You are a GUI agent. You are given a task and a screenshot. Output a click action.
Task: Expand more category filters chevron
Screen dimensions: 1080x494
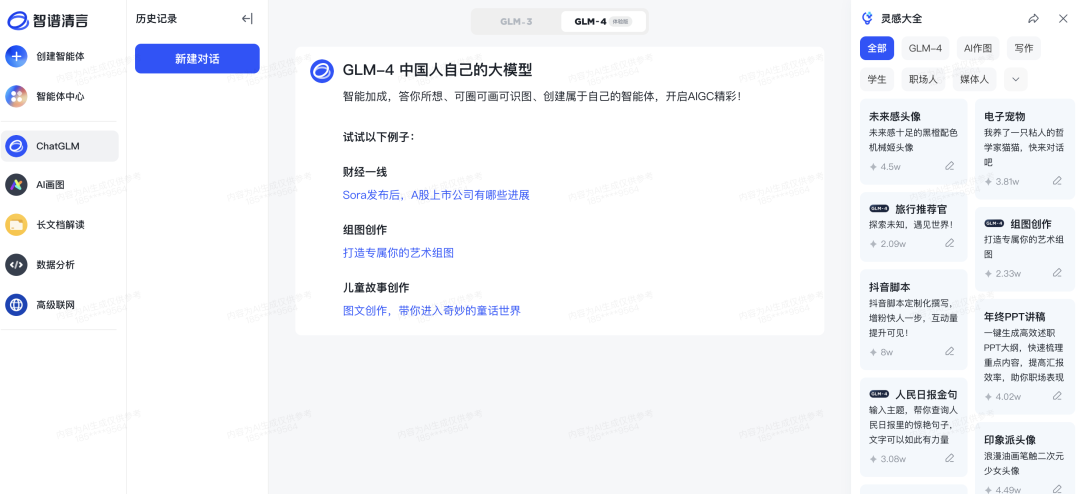point(1015,79)
